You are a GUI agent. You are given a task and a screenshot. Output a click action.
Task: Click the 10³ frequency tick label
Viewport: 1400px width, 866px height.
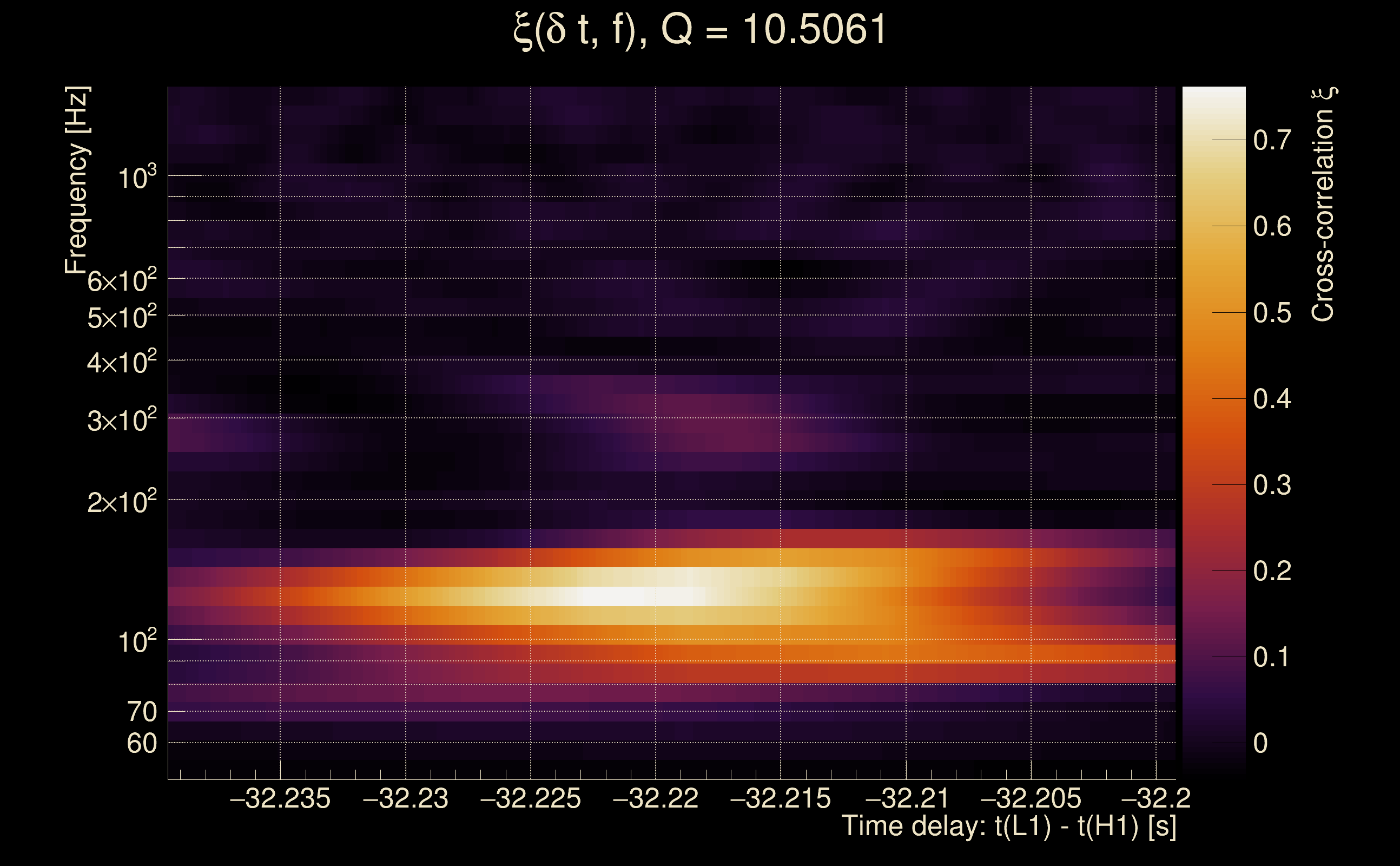point(137,178)
